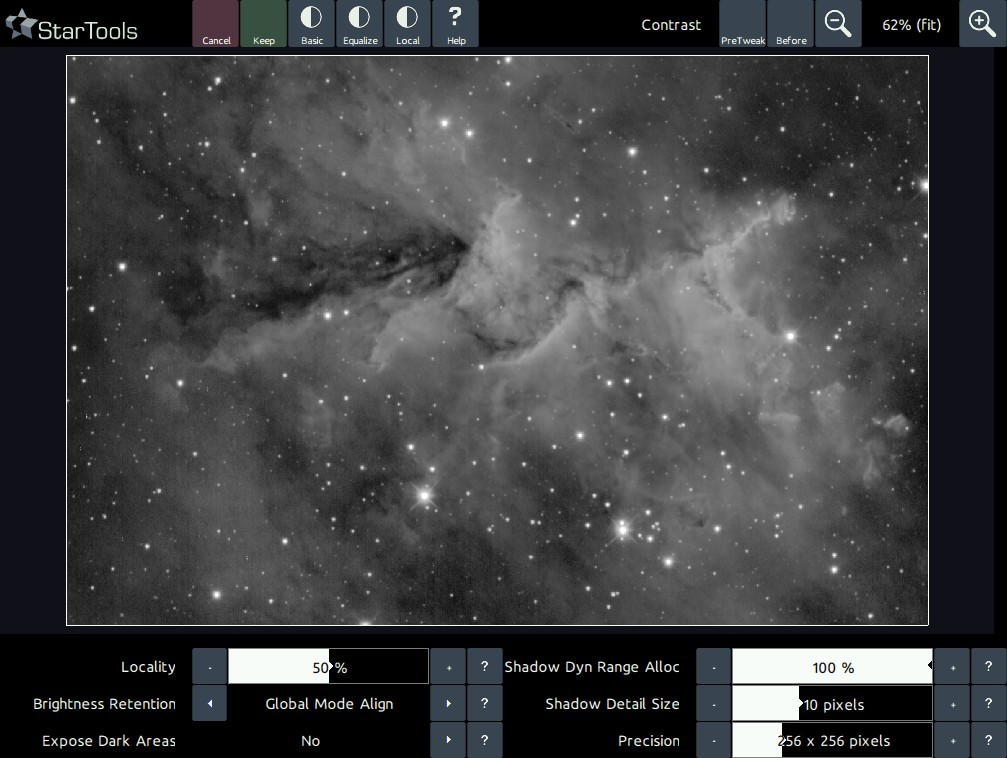The width and height of the screenshot is (1007, 758).
Task: Toggle the PreTweak preview button
Action: point(742,24)
